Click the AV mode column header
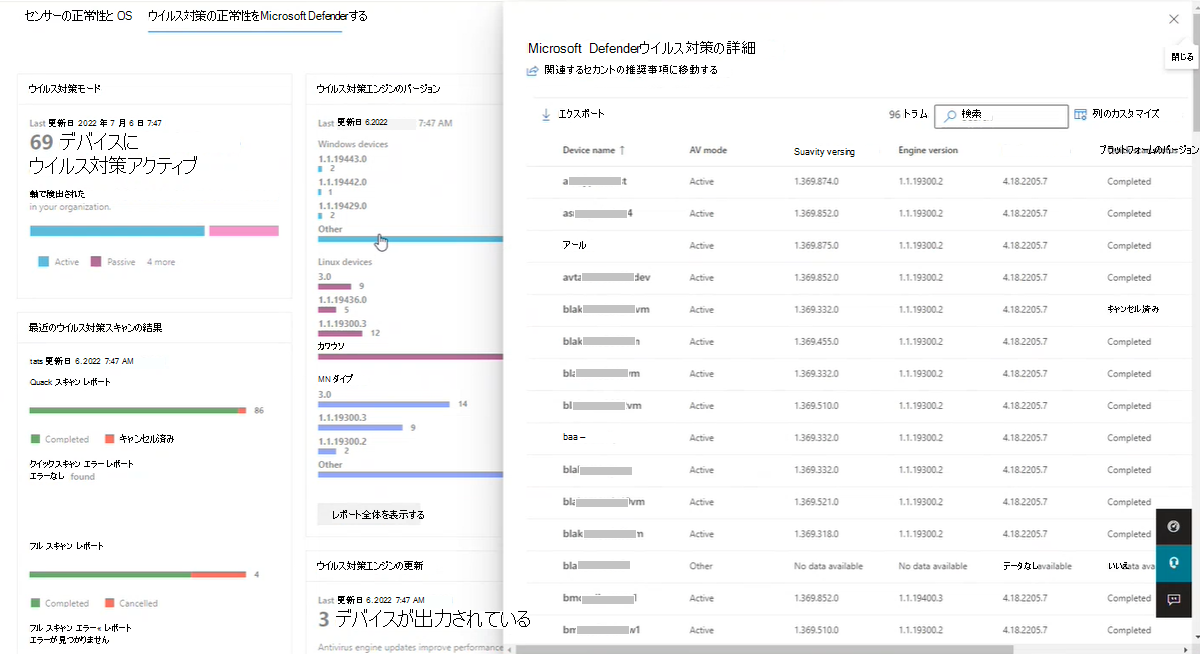The height and width of the screenshot is (654, 1200). coord(708,150)
